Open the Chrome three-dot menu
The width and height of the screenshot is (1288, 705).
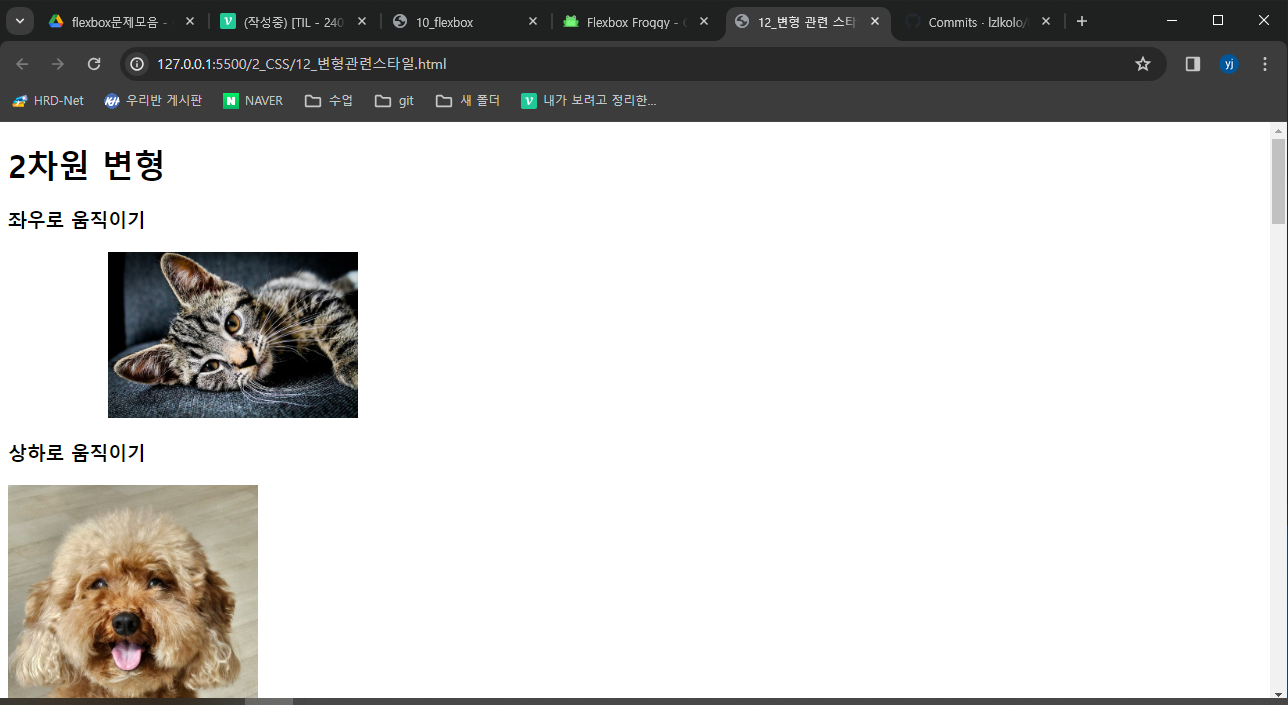[x=1265, y=62]
